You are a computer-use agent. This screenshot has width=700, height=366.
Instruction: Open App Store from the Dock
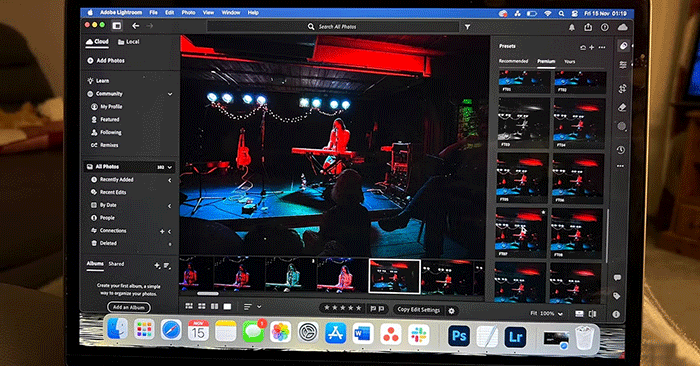pos(336,333)
